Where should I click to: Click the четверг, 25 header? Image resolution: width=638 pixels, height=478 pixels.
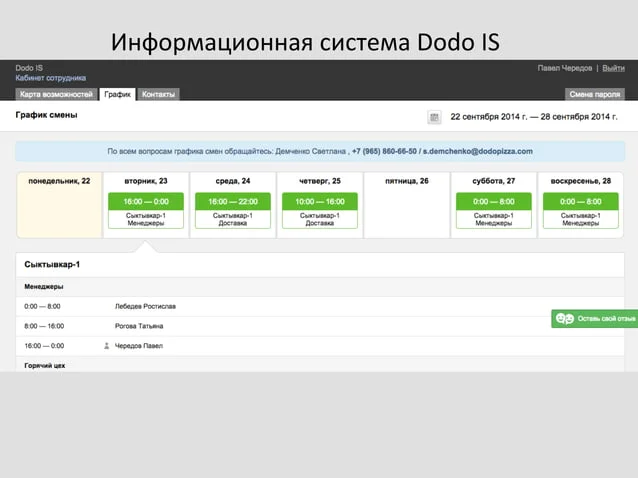coord(320,181)
